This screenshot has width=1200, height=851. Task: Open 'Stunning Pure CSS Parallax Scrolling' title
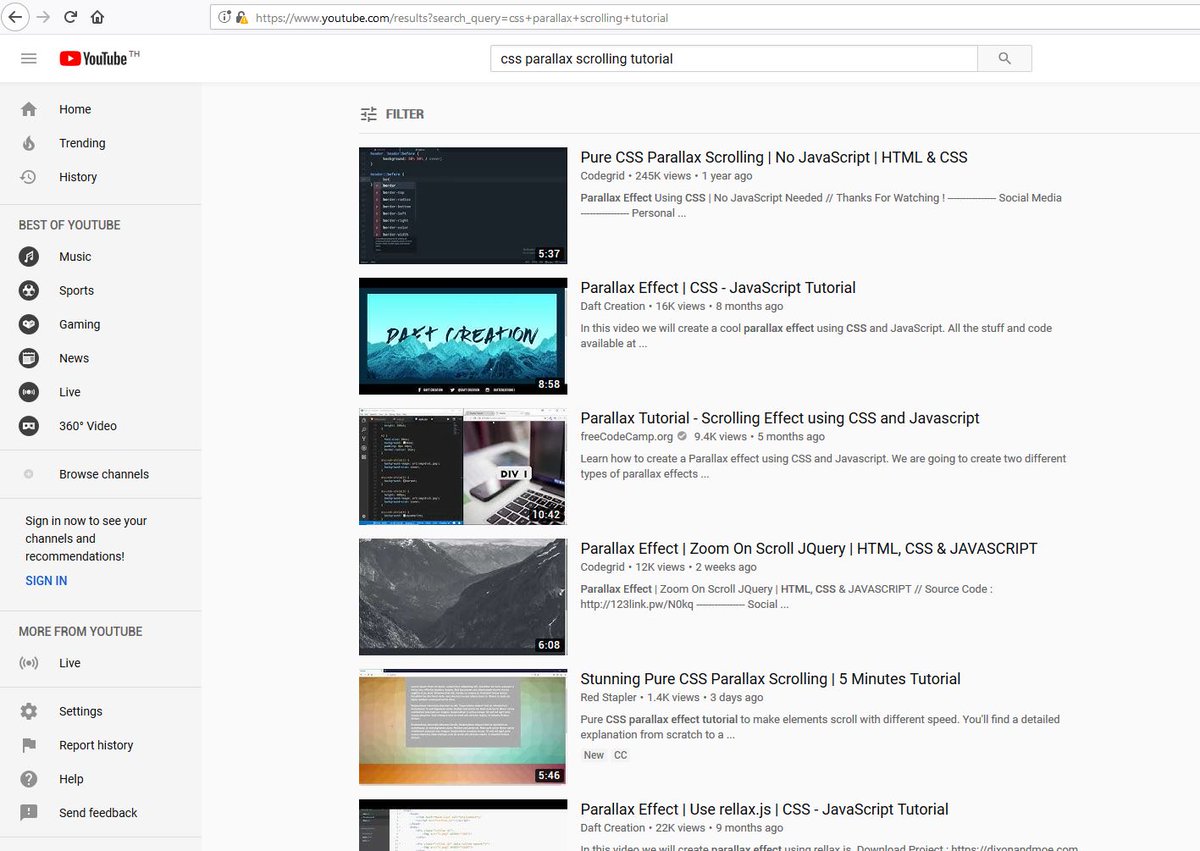[x=770, y=679]
